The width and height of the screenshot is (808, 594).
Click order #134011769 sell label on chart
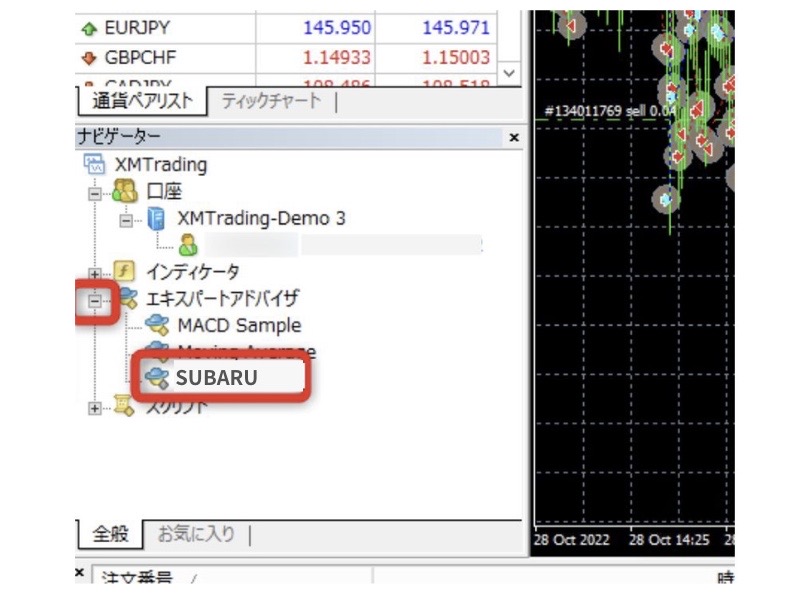click(x=610, y=111)
